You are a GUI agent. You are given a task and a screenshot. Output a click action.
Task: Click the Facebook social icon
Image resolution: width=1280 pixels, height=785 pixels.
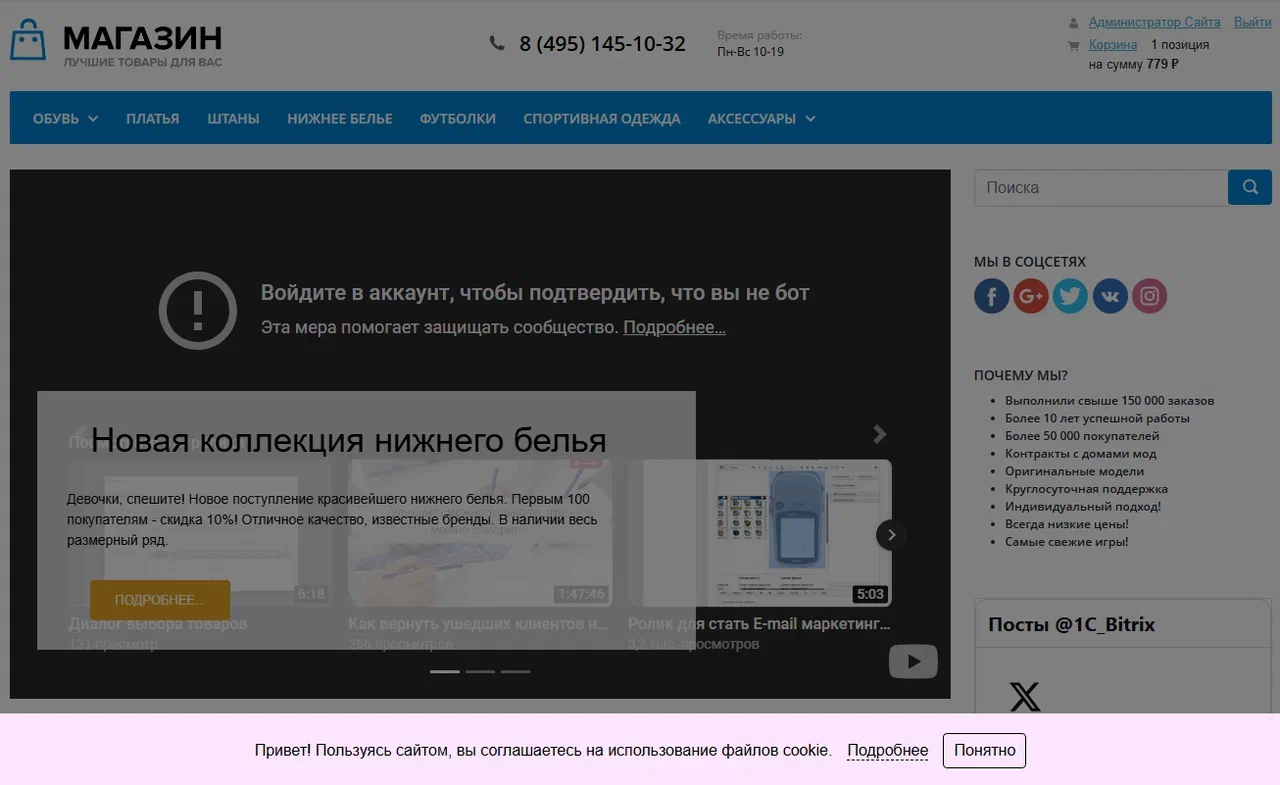991,296
